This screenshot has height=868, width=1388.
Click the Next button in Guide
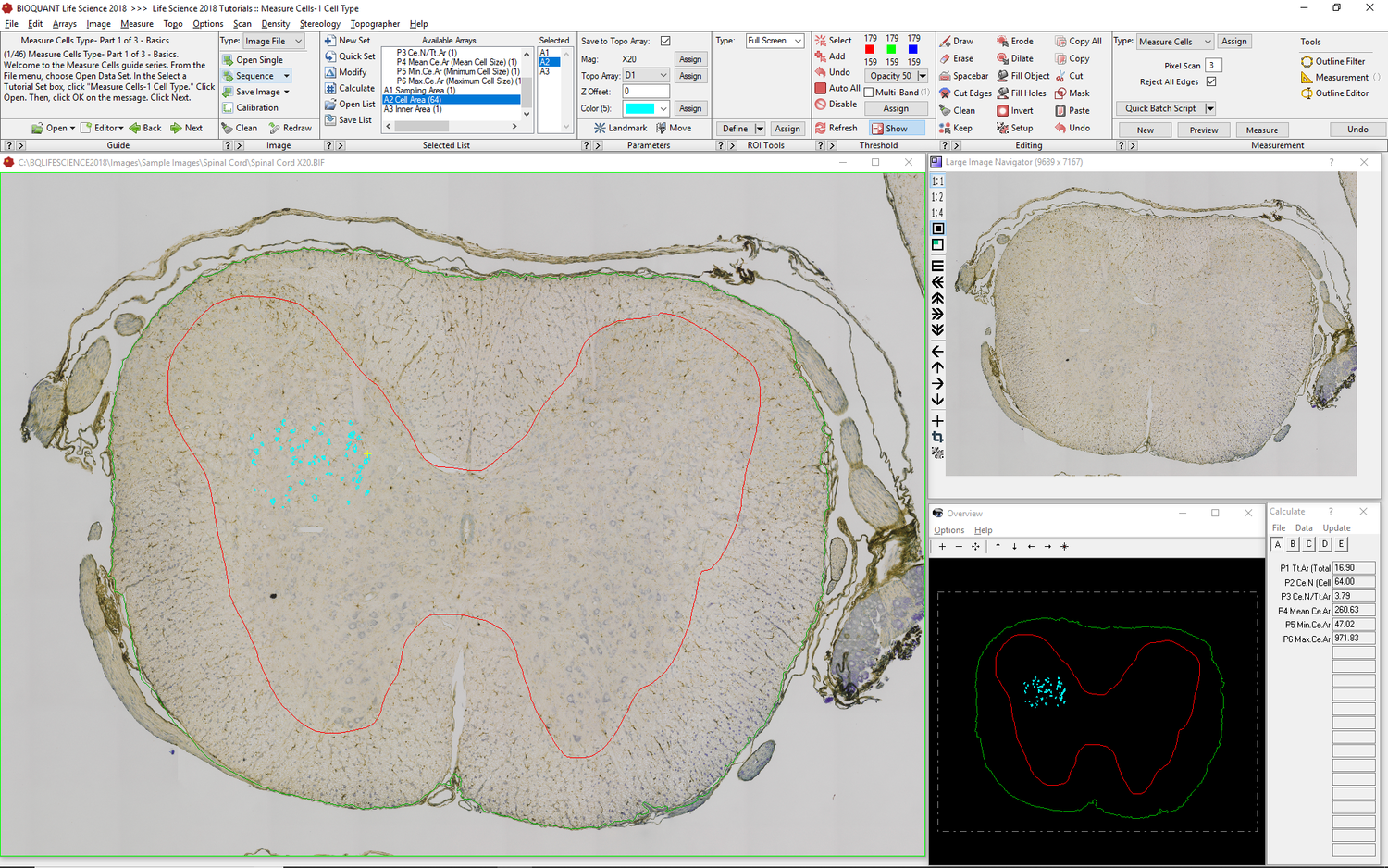[x=187, y=129]
